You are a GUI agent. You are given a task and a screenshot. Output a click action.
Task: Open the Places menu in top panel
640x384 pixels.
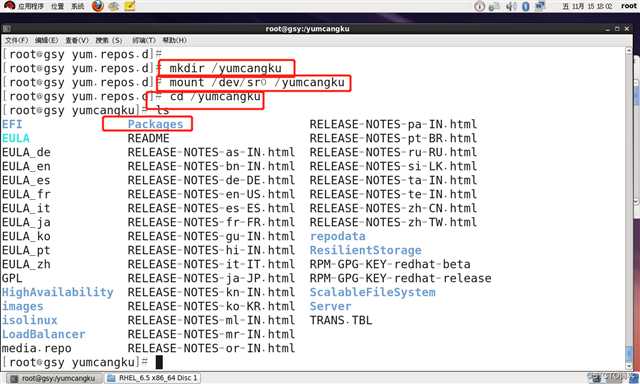pos(57,6)
